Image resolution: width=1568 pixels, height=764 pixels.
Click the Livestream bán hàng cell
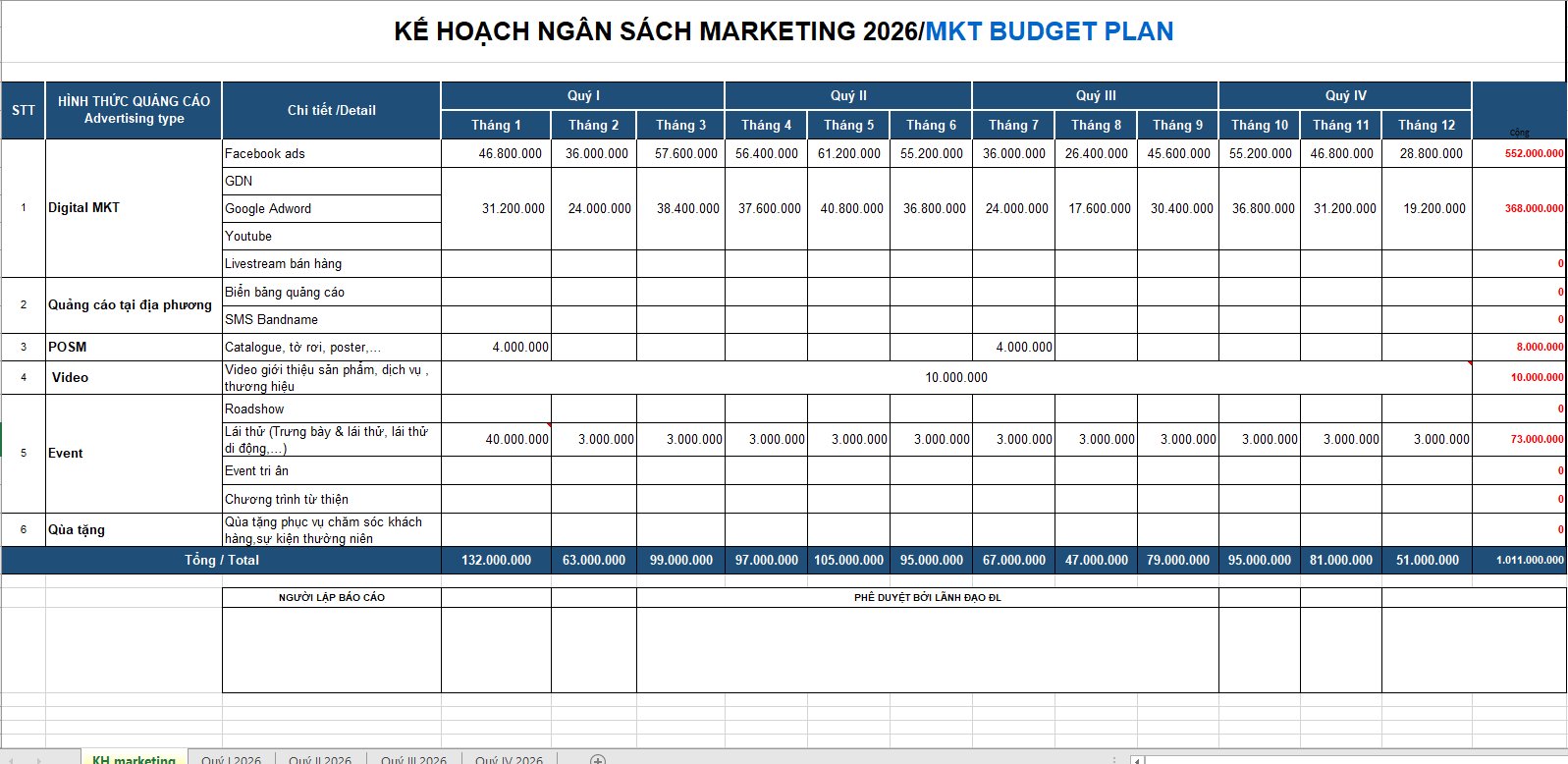(332, 263)
